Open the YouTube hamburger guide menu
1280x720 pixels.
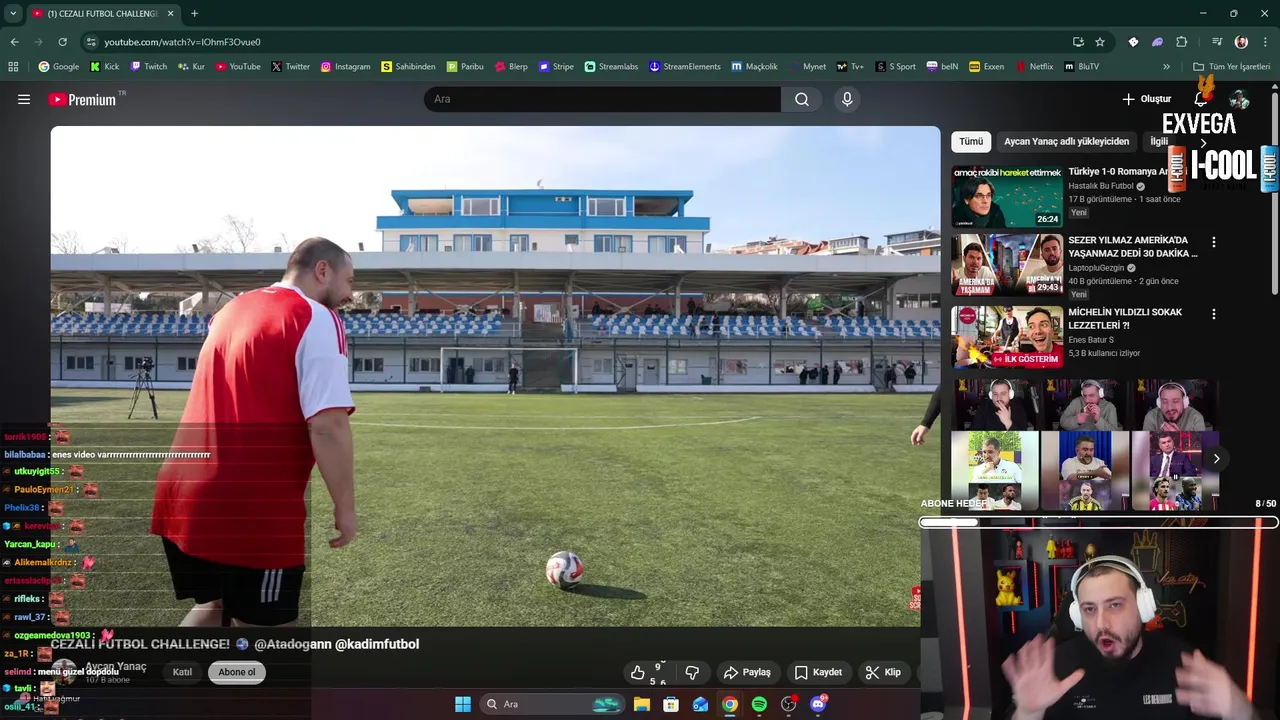coord(24,99)
